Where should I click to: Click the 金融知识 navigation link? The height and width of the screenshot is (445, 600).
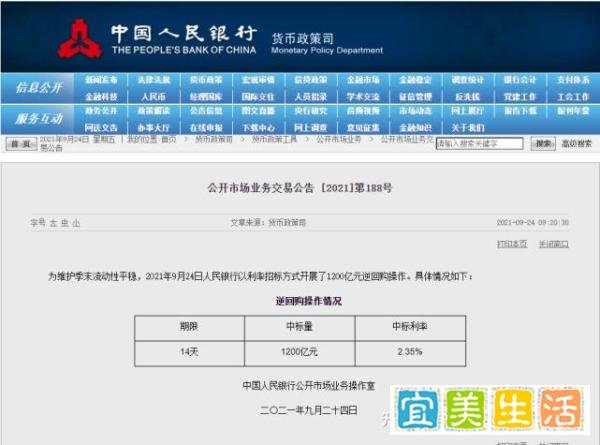[416, 128]
